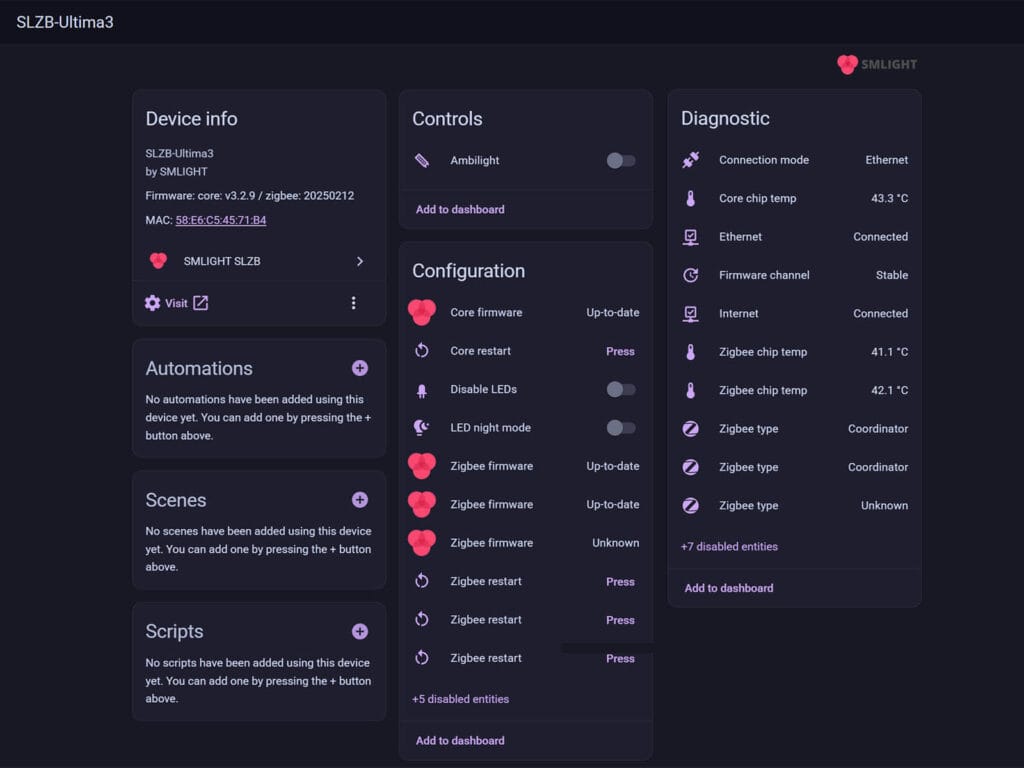This screenshot has height=768, width=1024.
Task: Expand the SMLIGHT SLZB device entry
Action: pyautogui.click(x=359, y=261)
